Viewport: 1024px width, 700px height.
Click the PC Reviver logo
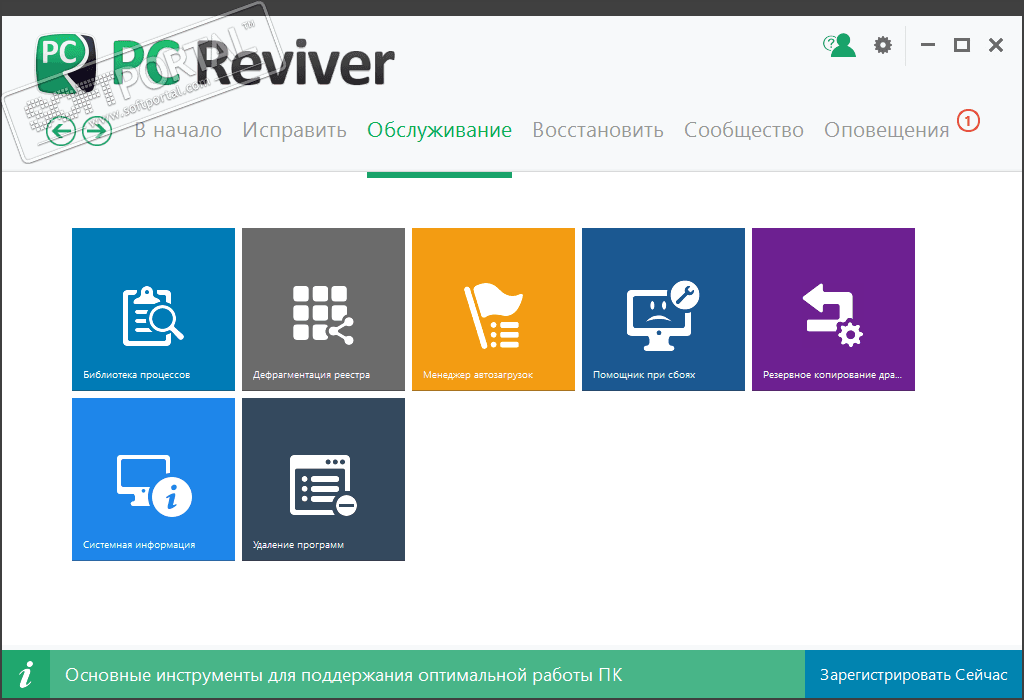coord(216,63)
